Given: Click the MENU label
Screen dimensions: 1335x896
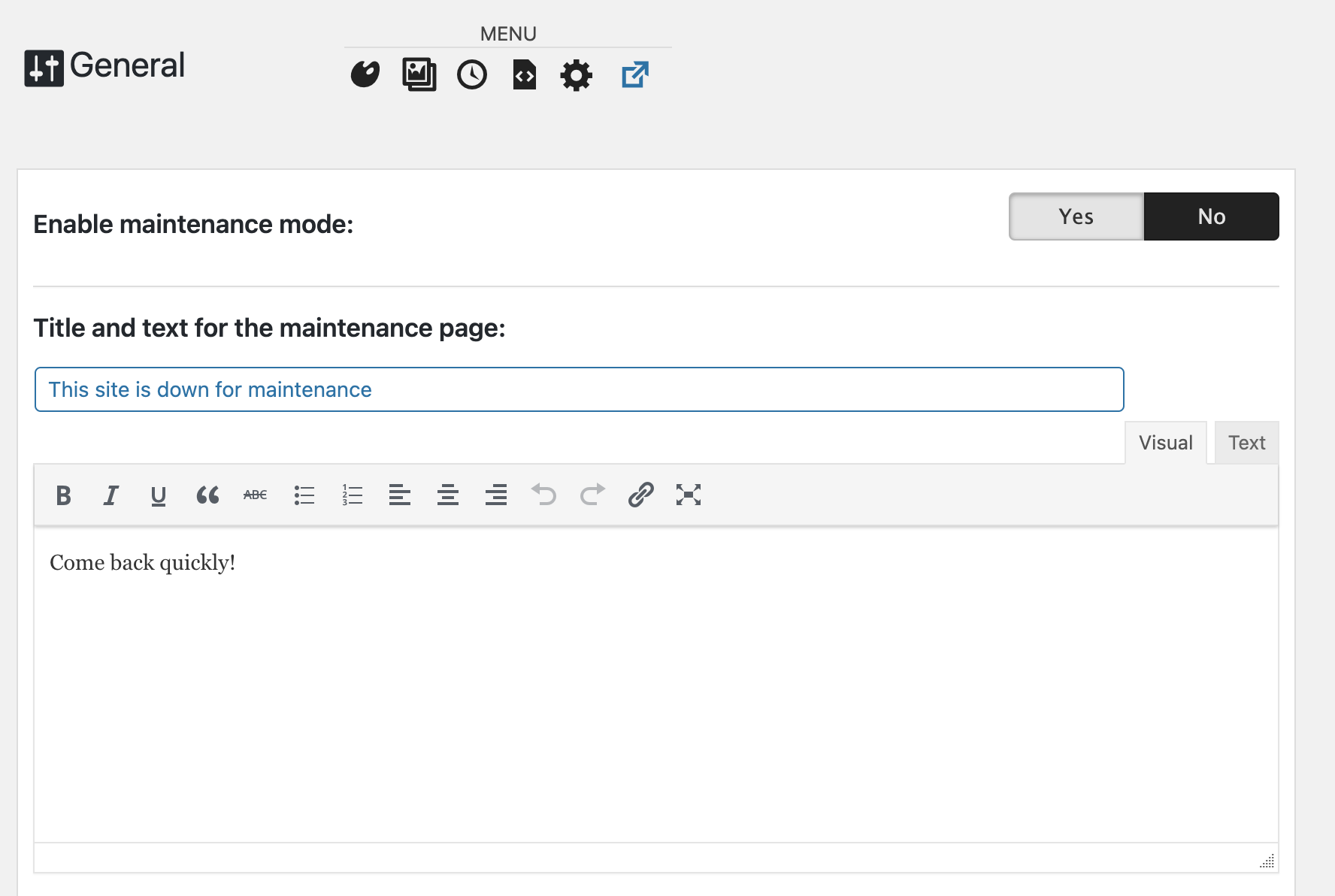Looking at the screenshot, I should 508,34.
